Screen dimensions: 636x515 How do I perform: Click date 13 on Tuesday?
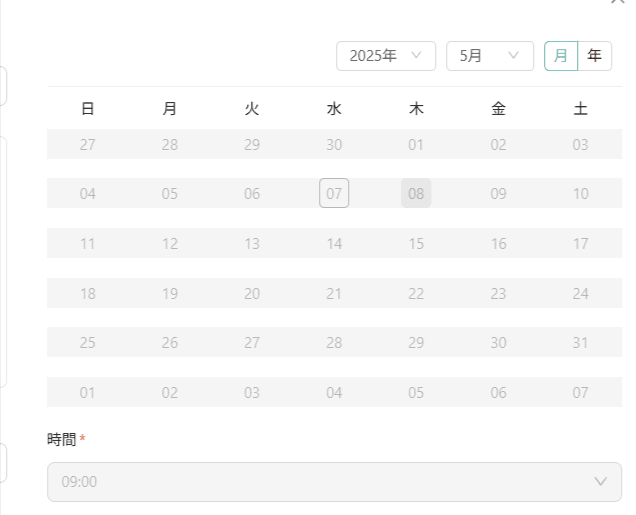(x=252, y=243)
